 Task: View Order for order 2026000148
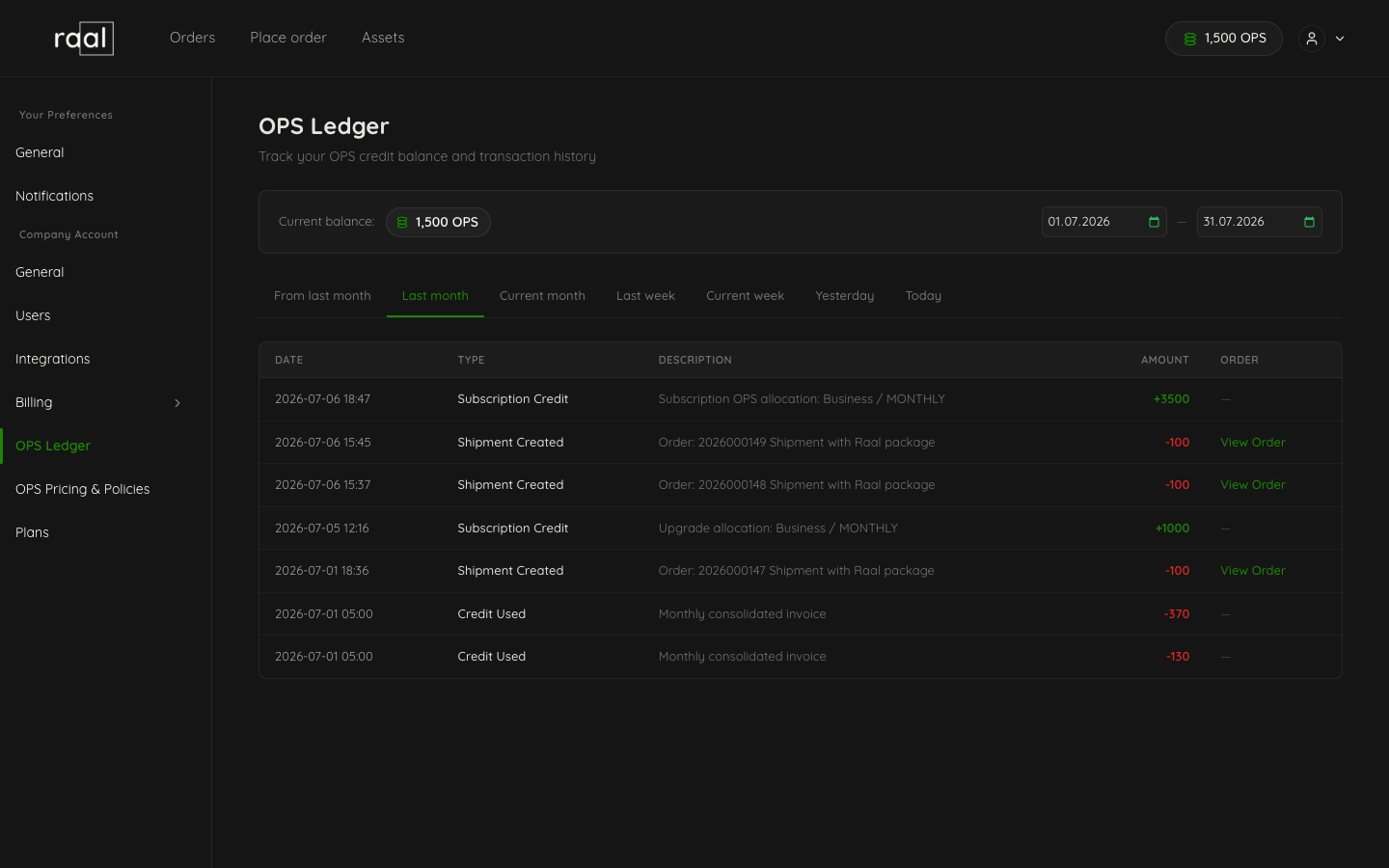[1253, 485]
